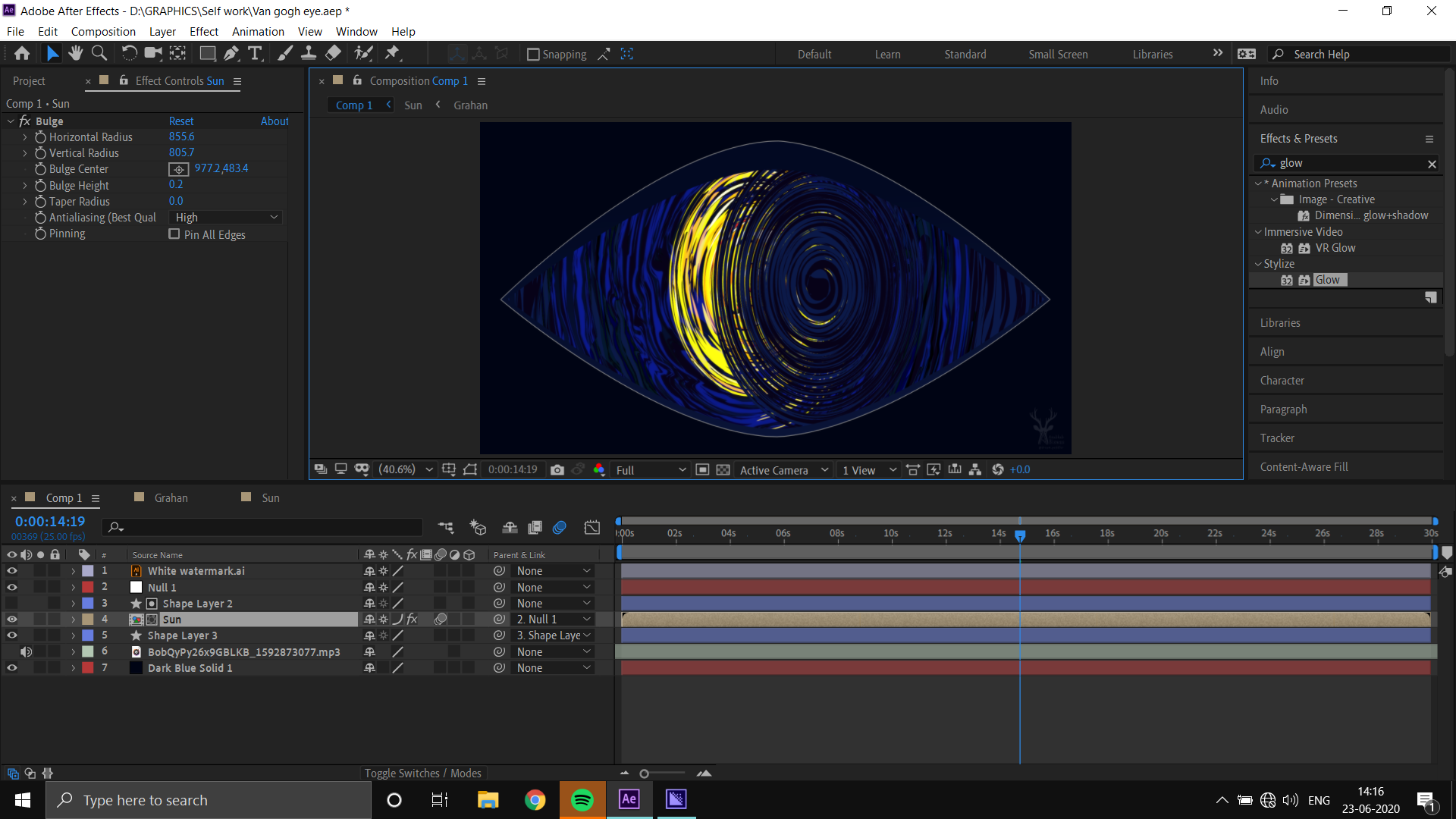
Task: Select the Rectangle shape tool
Action: pos(207,54)
